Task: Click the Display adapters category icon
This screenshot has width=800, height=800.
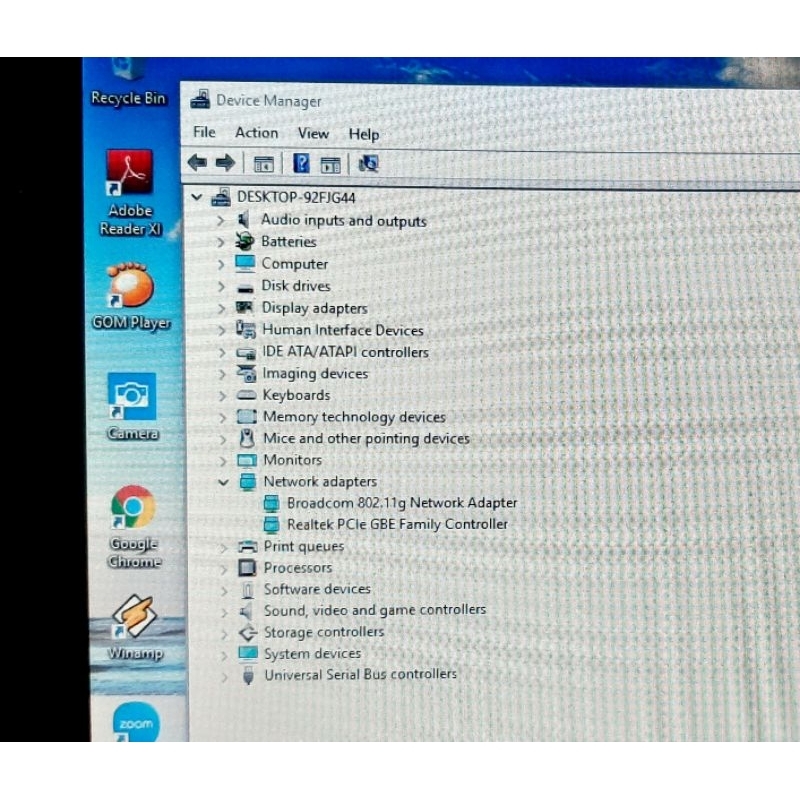Action: pyautogui.click(x=244, y=307)
